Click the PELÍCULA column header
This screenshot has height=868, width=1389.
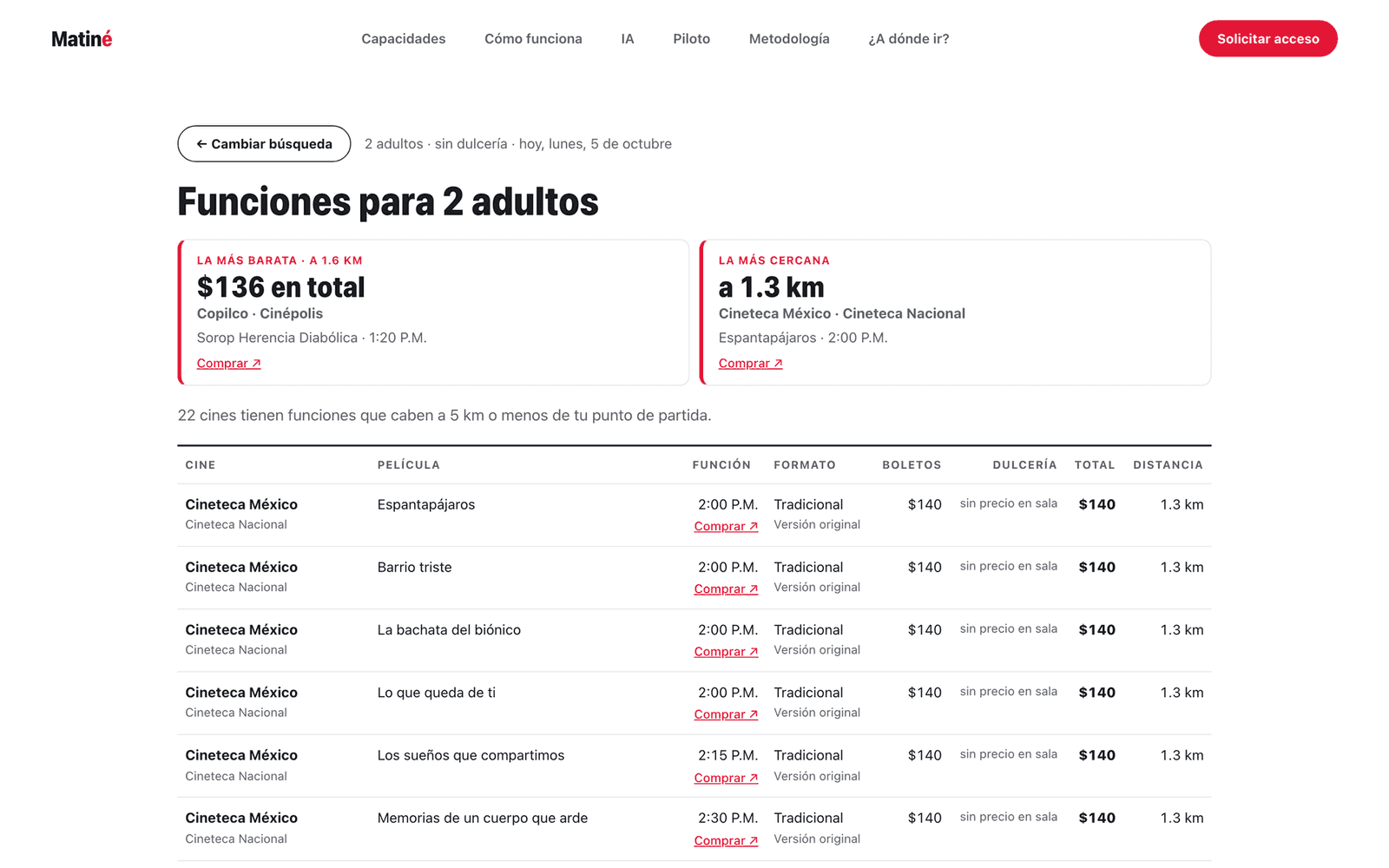409,465
